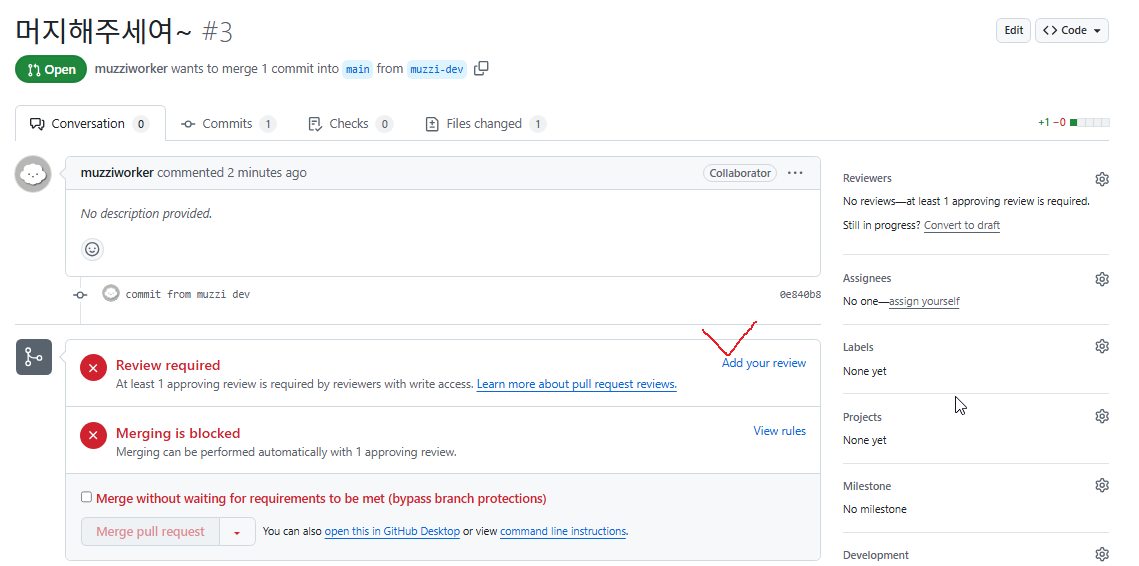1139x566 pixels.
Task: Open Projects settings gear
Action: 1101,416
